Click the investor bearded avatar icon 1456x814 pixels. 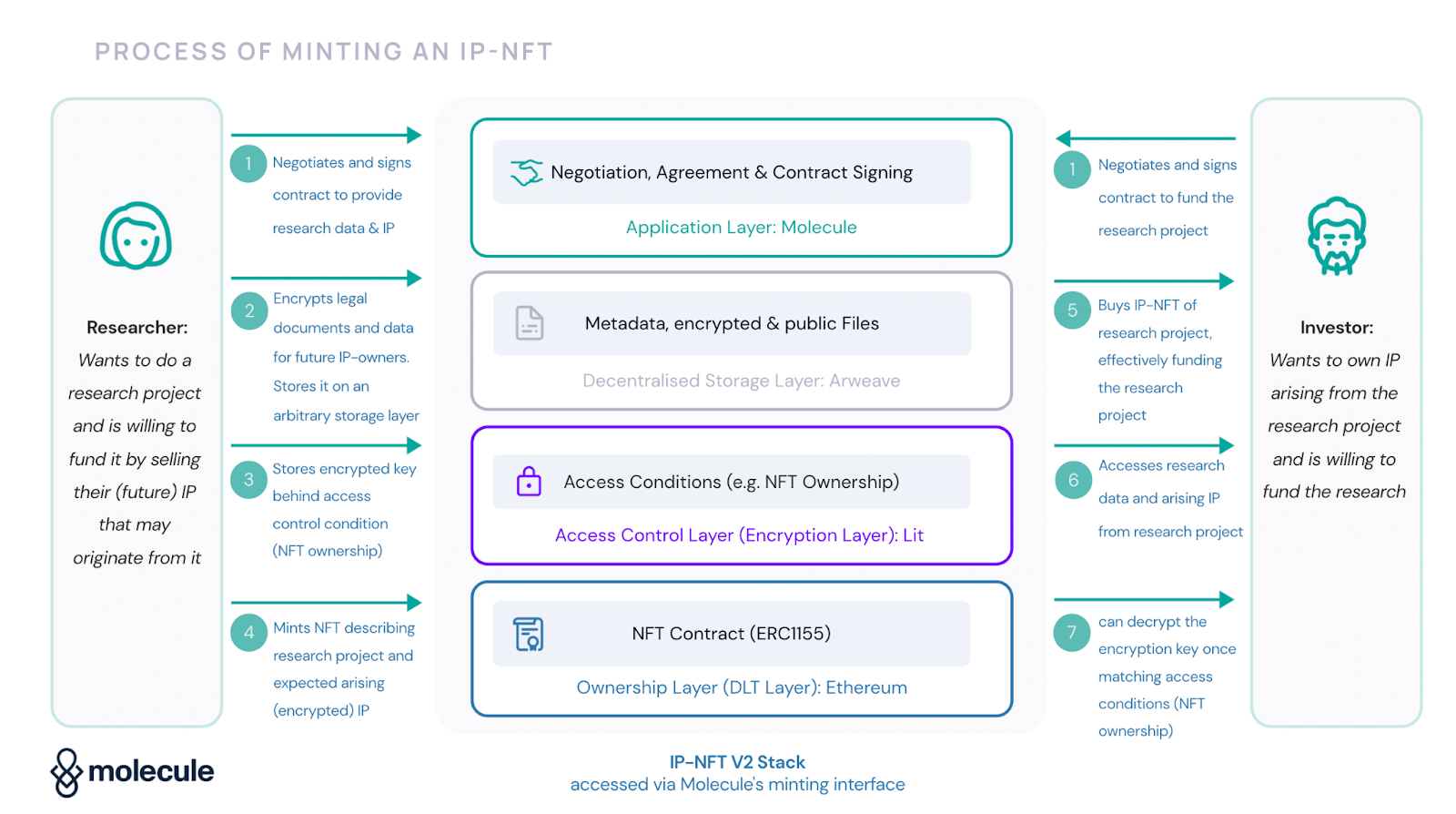pyautogui.click(x=1336, y=236)
